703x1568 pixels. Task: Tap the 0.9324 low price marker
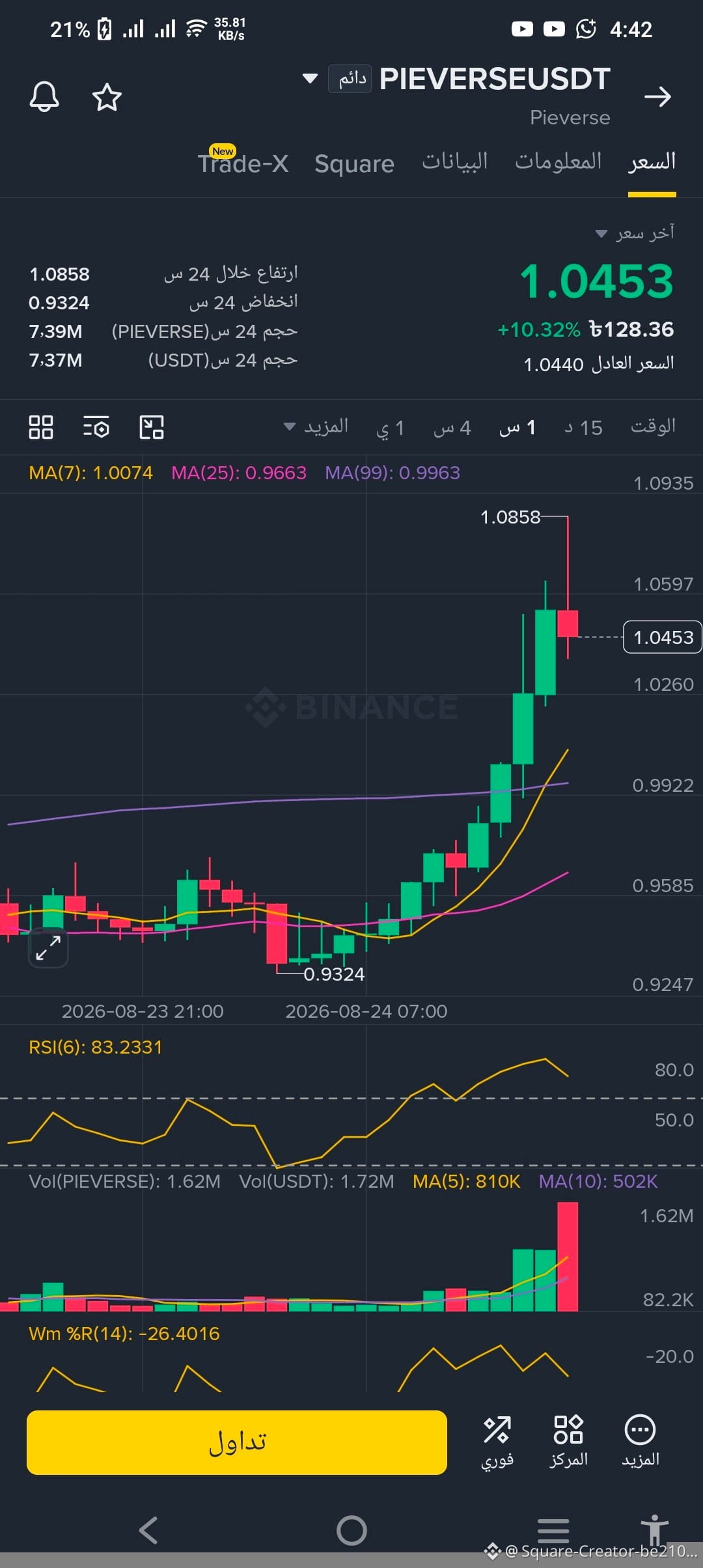pos(334,974)
